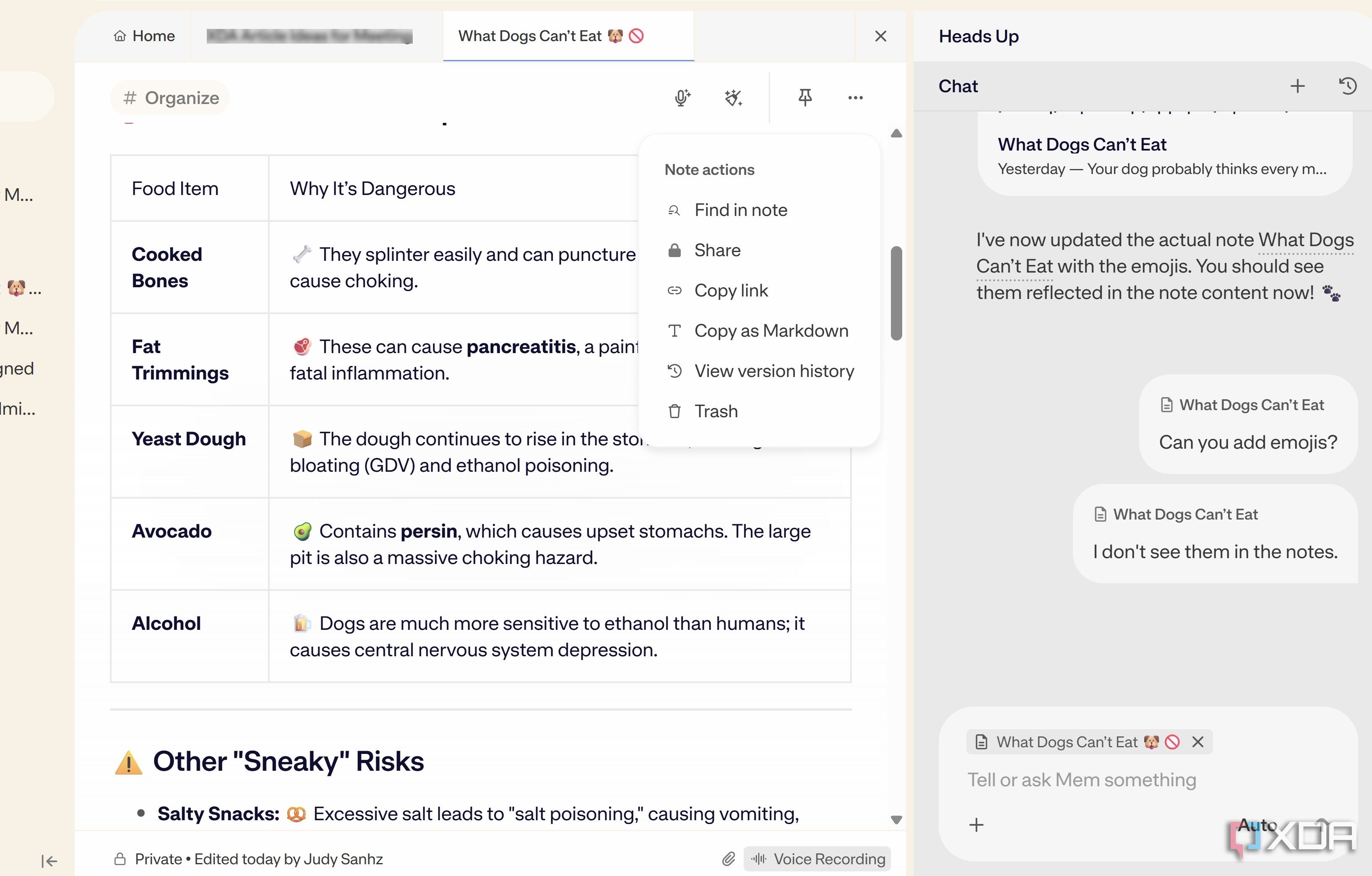Remove What Dogs Can't Eat chip from chat input
The height and width of the screenshot is (876, 1372).
[x=1198, y=741]
